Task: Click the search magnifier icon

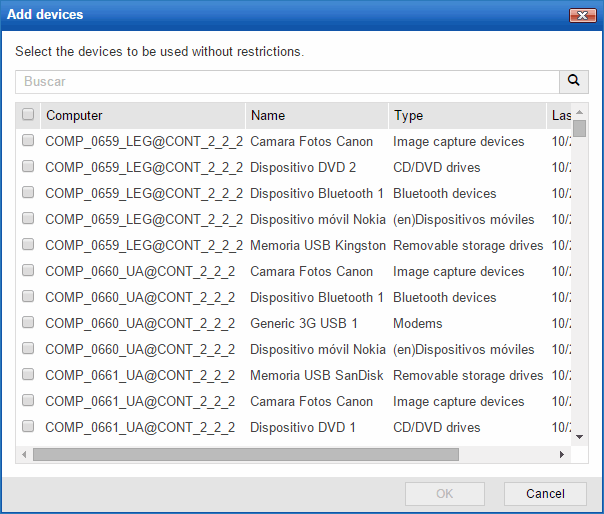Action: coord(573,81)
